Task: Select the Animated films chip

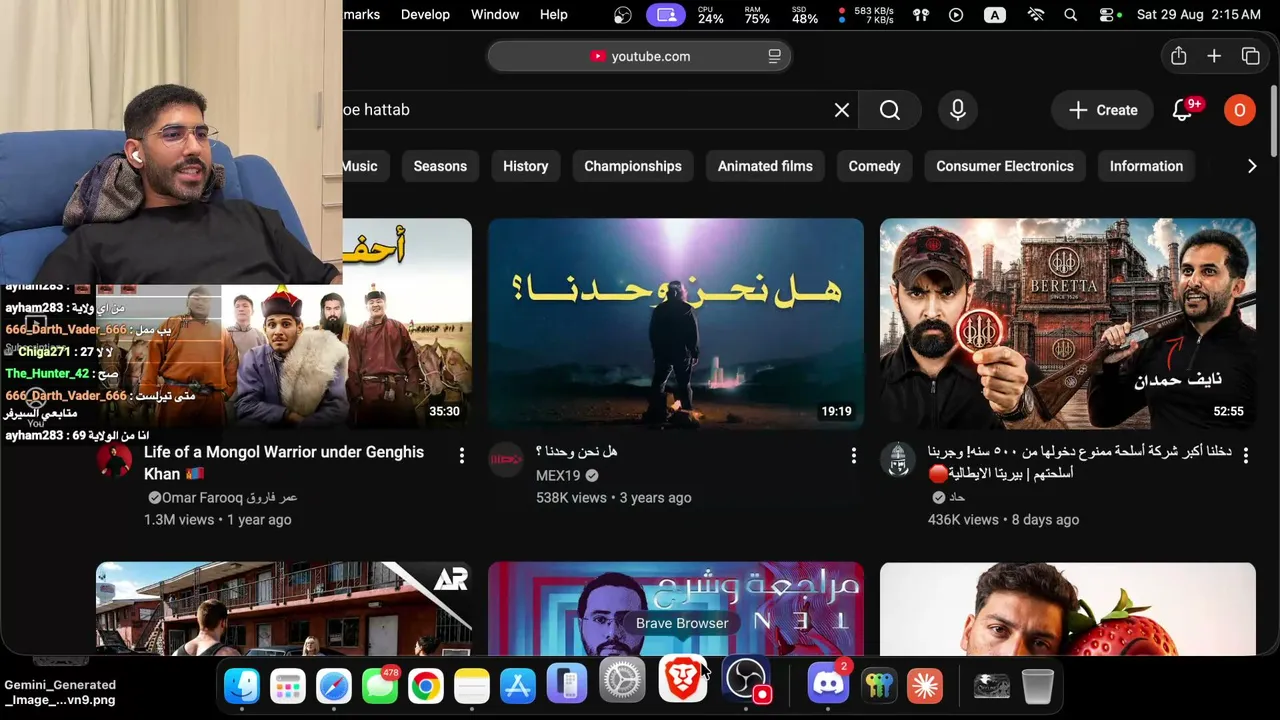Action: tap(765, 166)
